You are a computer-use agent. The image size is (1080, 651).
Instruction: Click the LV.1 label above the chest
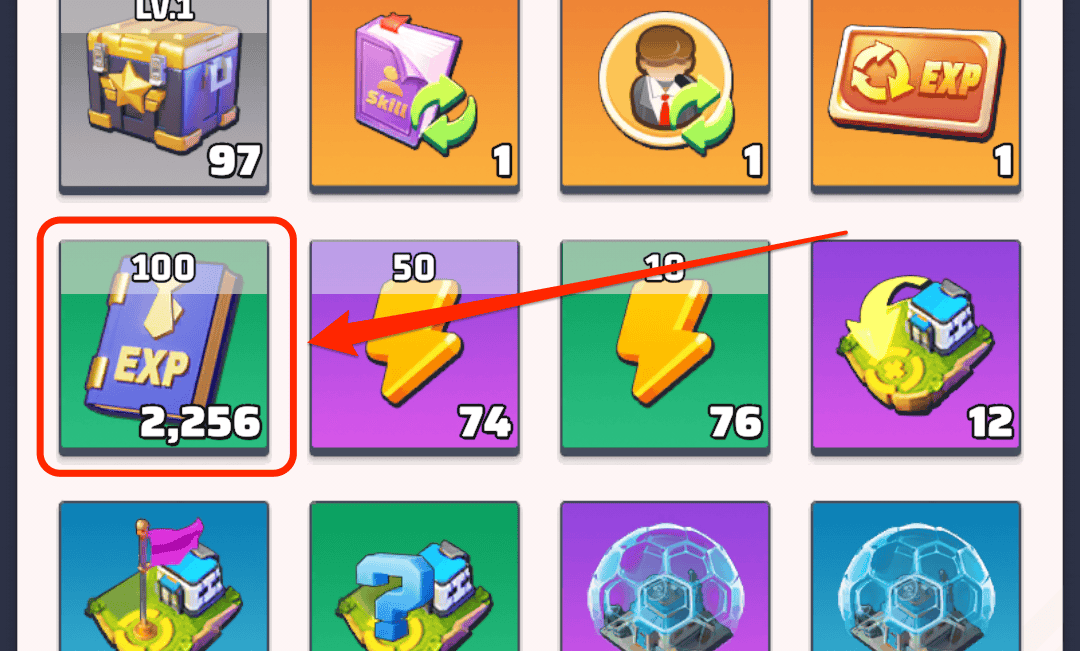click(164, 10)
